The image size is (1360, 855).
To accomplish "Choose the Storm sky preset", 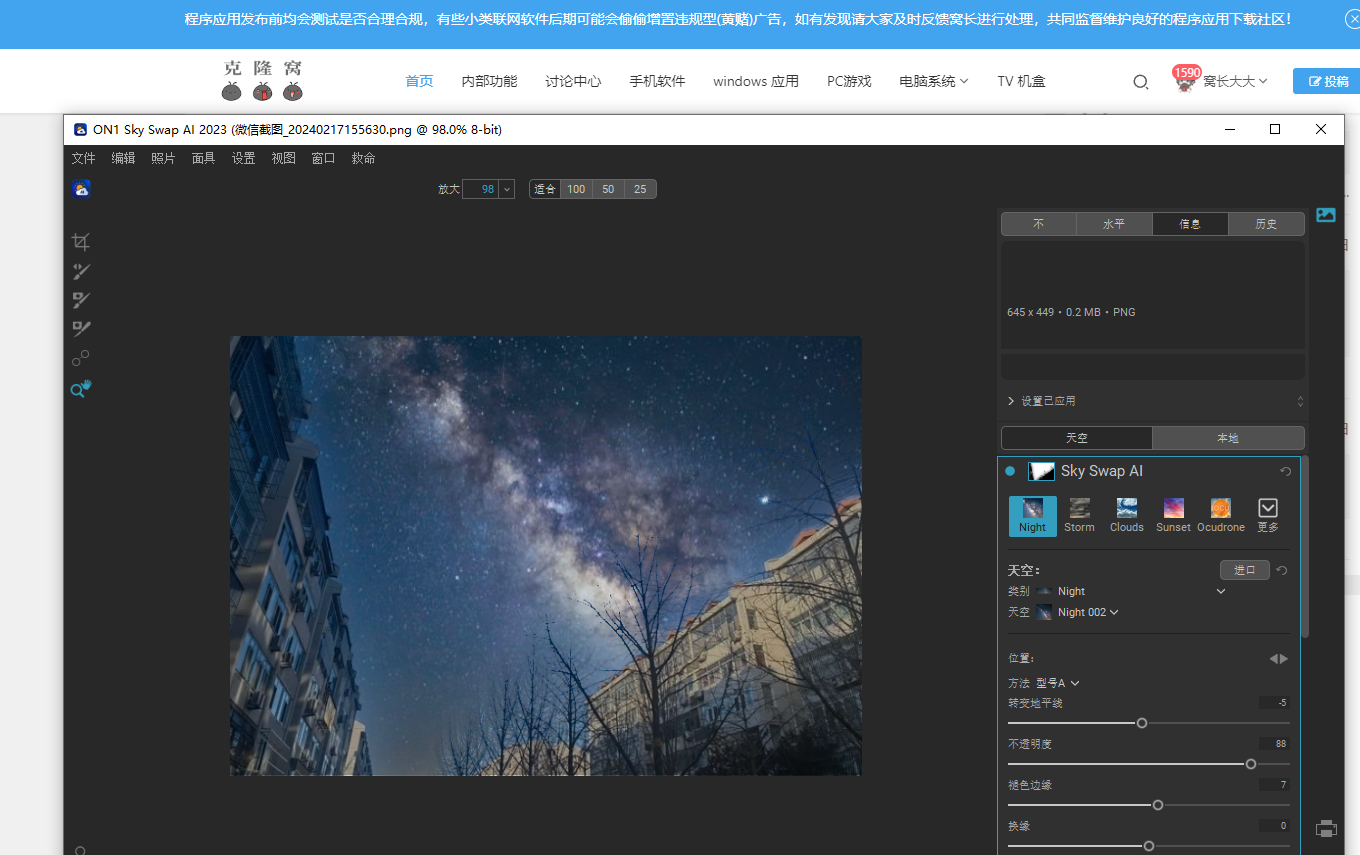I will (x=1079, y=516).
